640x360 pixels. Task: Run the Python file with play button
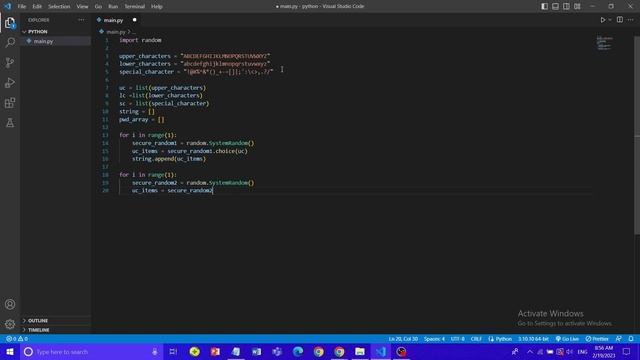coord(602,20)
